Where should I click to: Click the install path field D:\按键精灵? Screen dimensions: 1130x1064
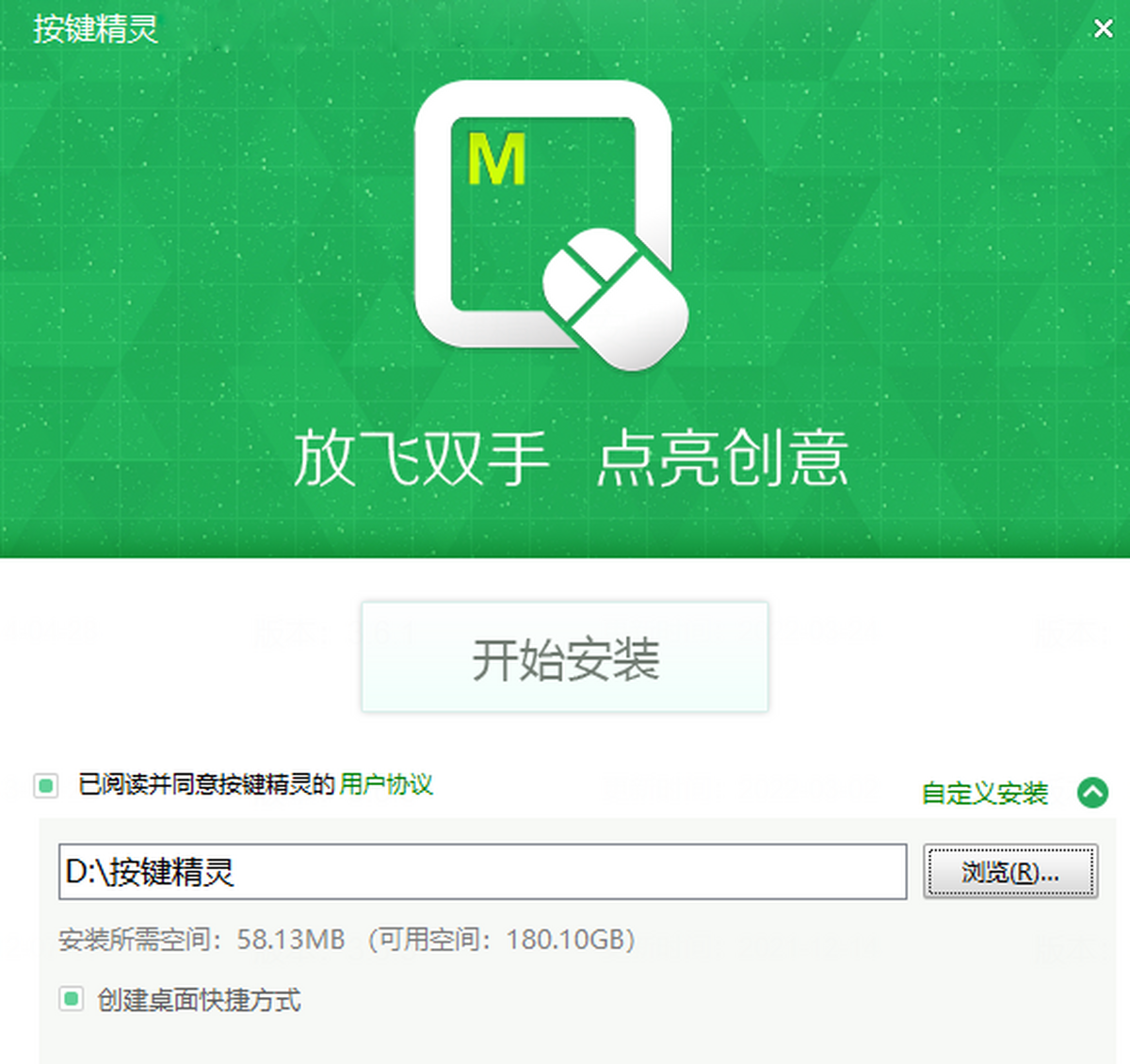(x=482, y=872)
